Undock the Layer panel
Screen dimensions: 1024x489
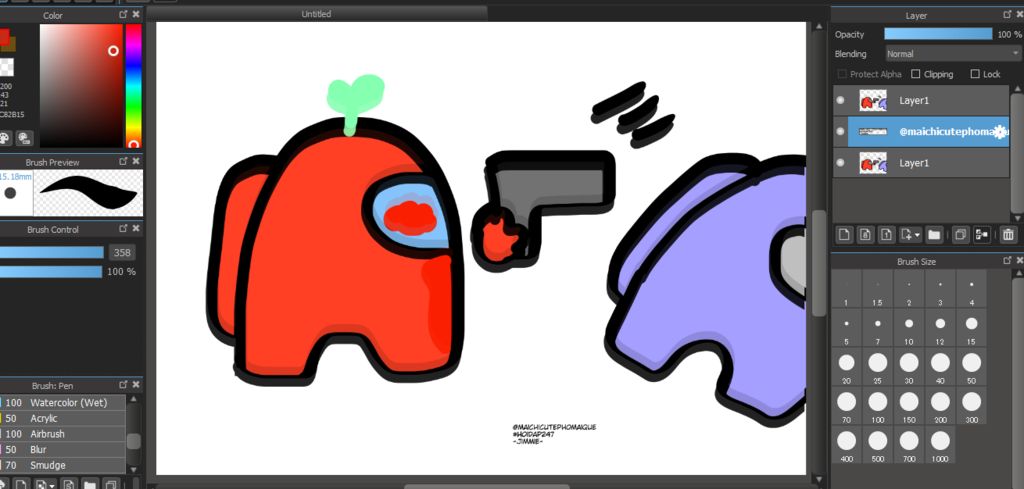[x=1006, y=14]
